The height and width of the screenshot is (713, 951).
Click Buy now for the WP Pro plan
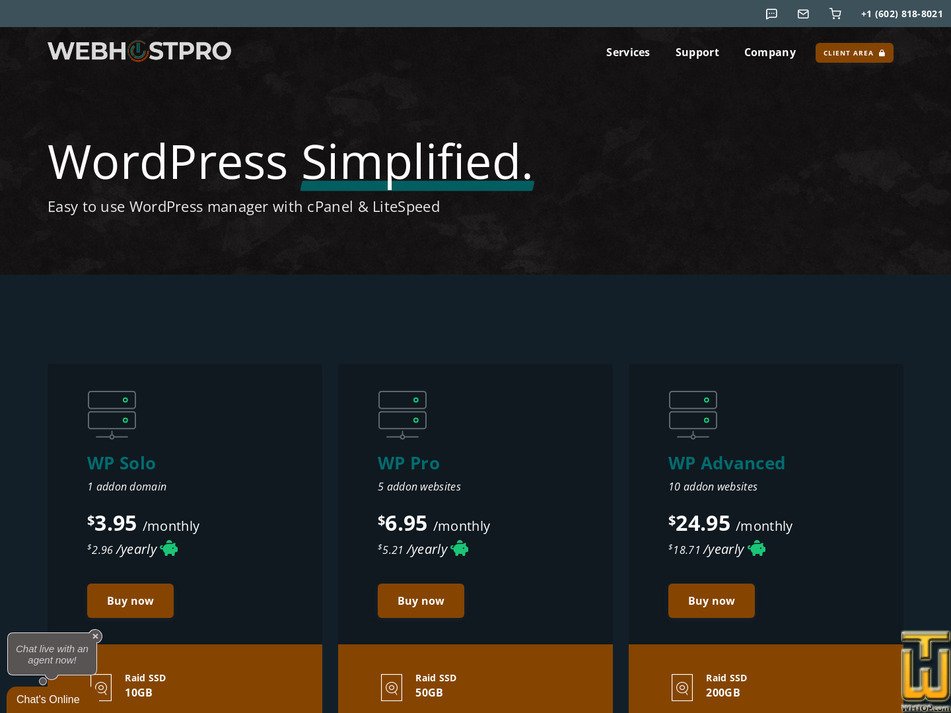[420, 600]
